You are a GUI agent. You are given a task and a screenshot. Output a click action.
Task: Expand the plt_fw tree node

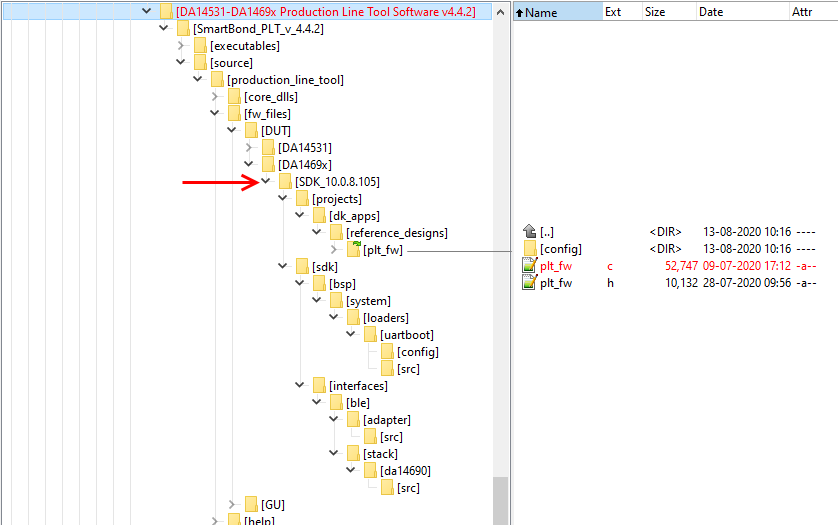(x=335, y=249)
